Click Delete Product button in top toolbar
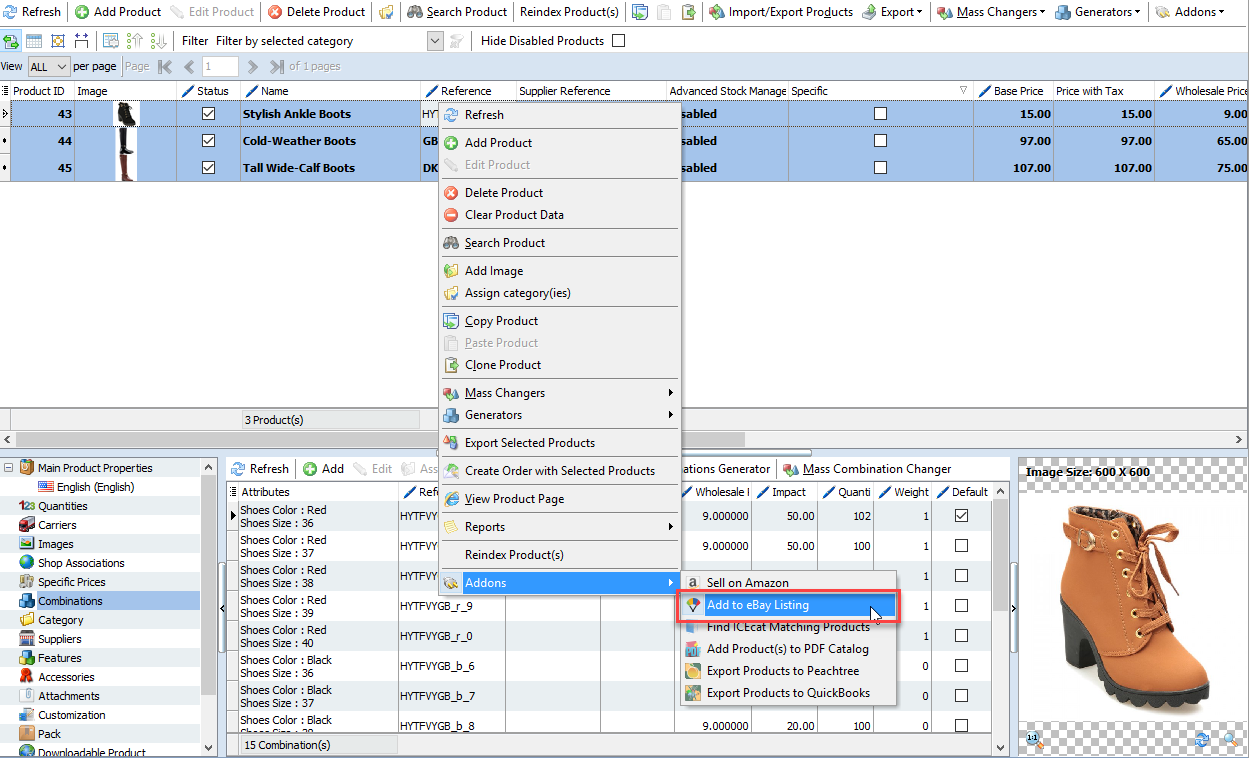1249x758 pixels. pos(317,12)
